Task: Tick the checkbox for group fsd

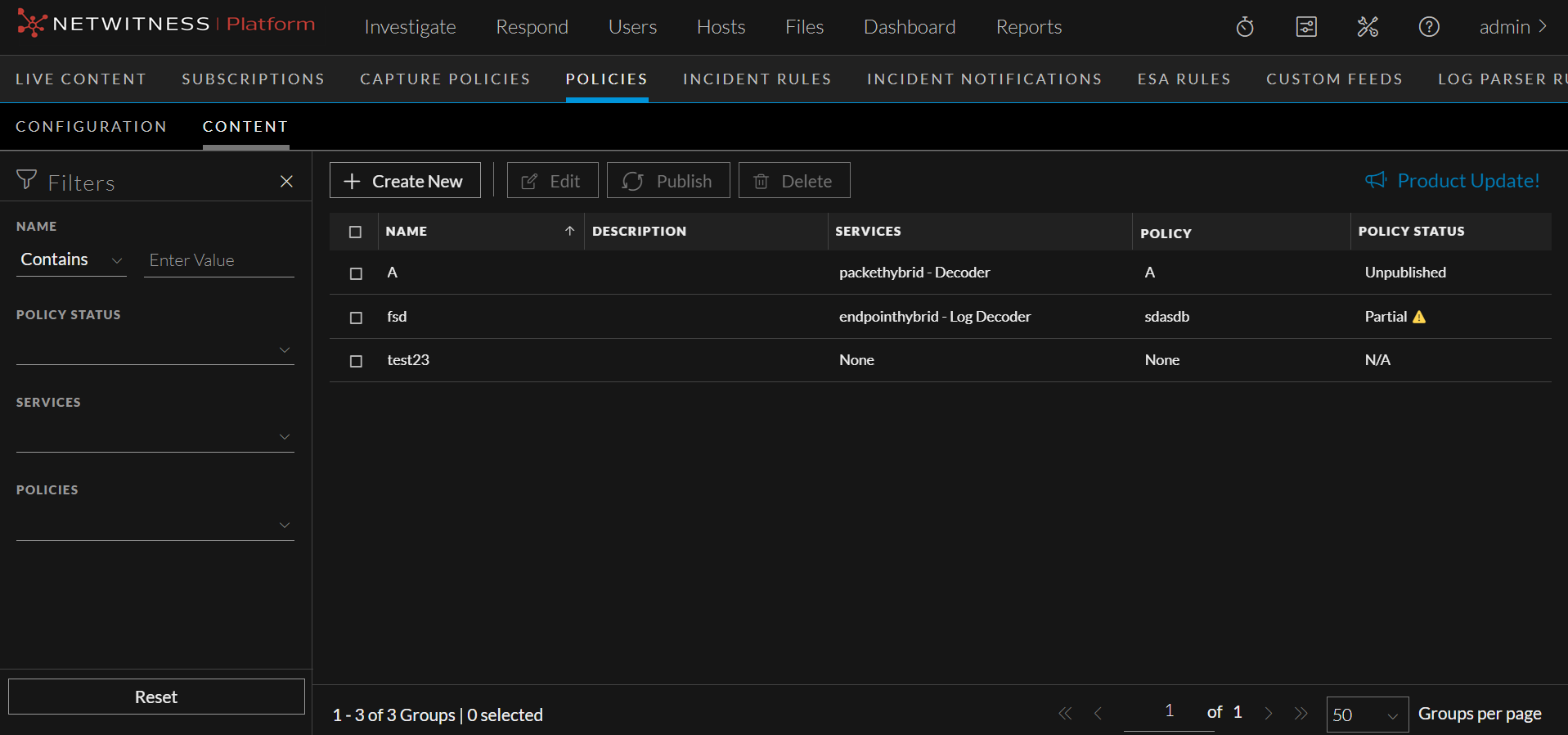Action: pos(356,318)
